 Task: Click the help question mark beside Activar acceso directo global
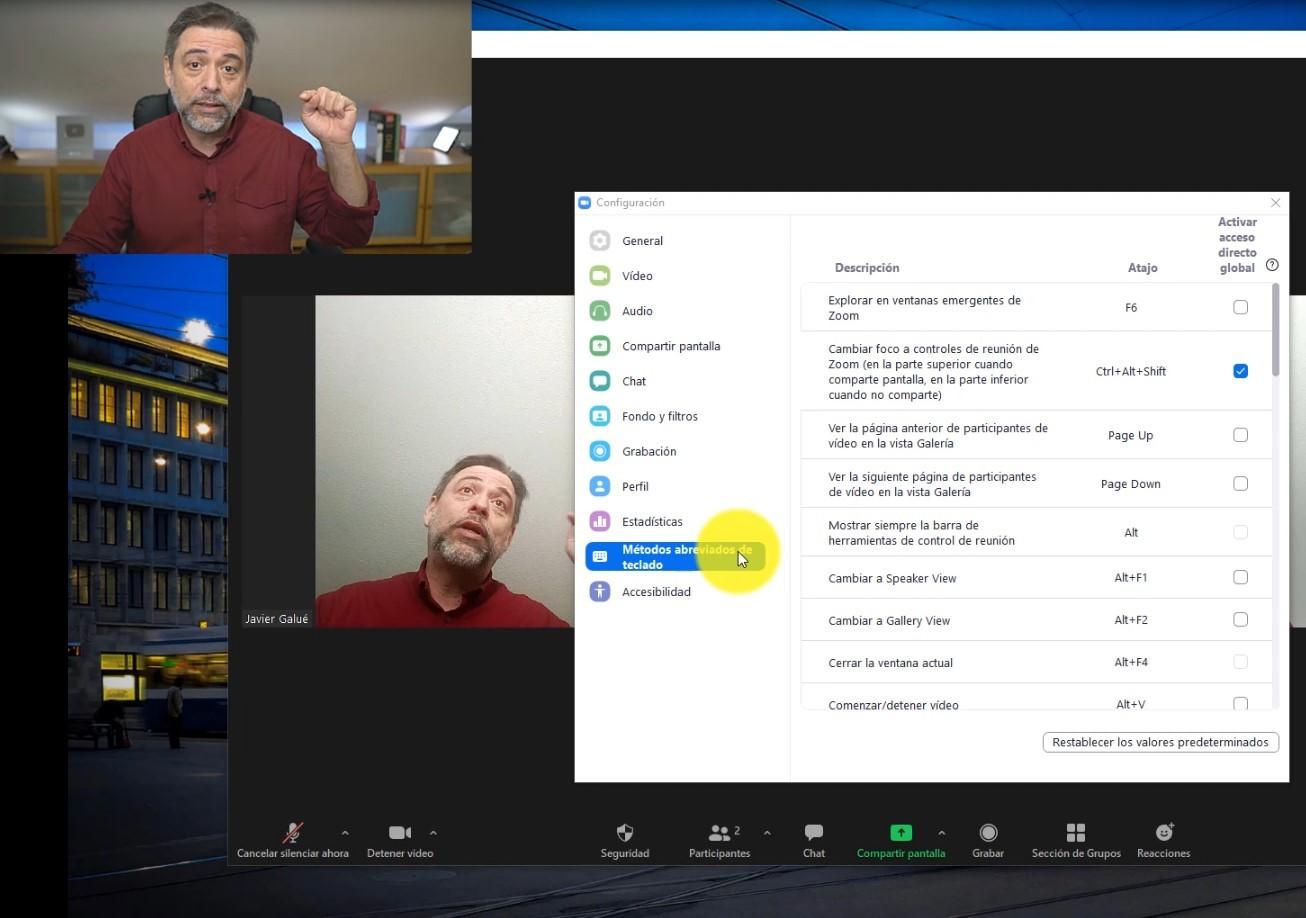(x=1272, y=265)
